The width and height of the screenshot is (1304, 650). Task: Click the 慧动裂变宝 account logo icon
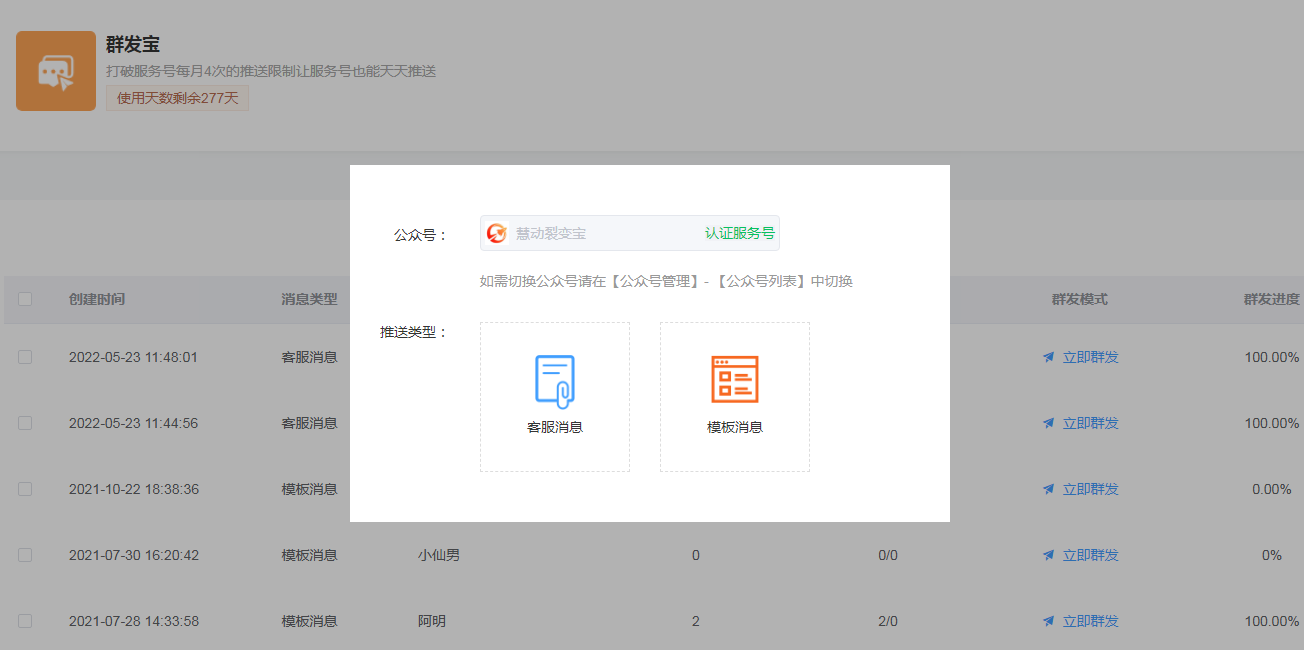point(497,233)
